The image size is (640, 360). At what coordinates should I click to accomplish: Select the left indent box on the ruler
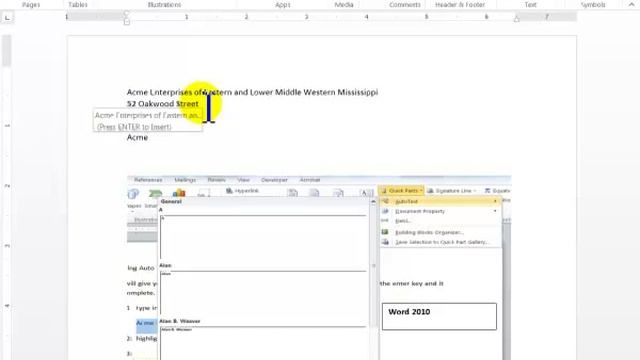127,22
